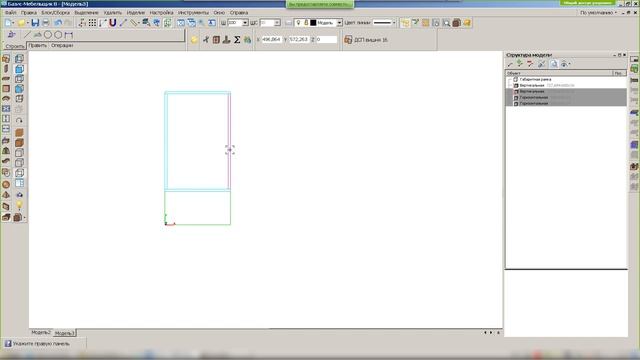Click the Sigma summary icon

[x=237, y=40]
